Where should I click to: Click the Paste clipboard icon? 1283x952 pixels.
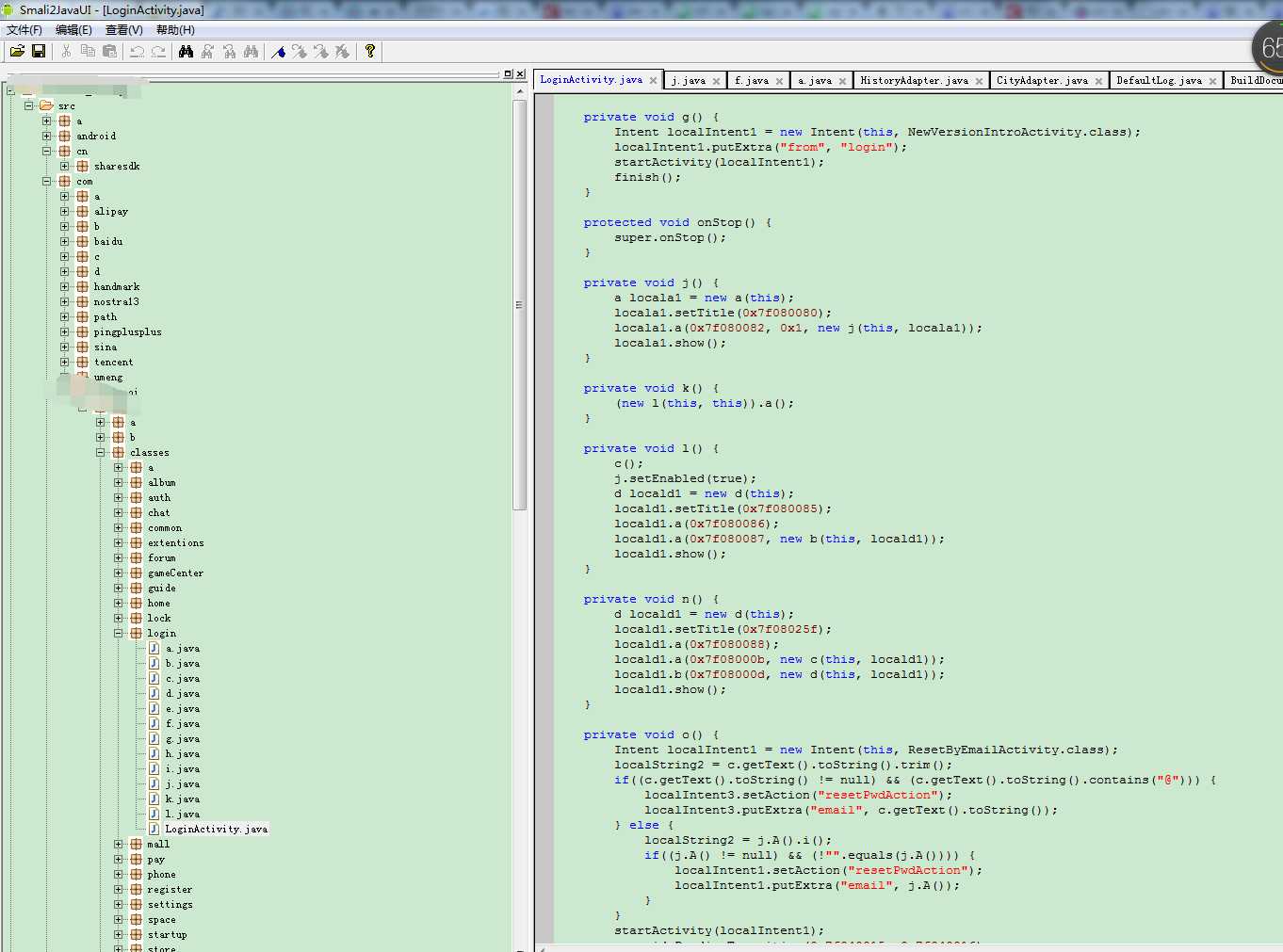point(109,52)
